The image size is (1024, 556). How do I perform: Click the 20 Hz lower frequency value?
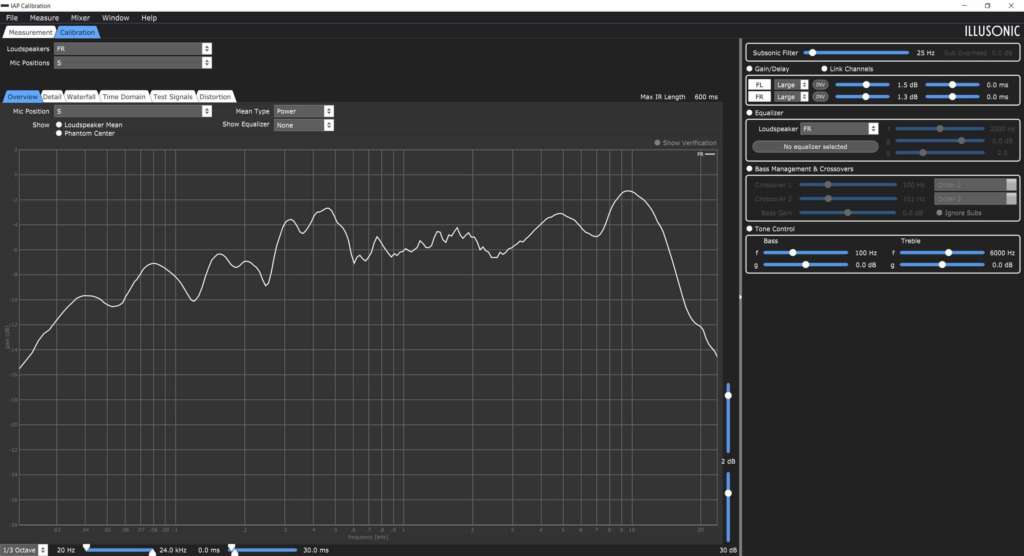65,550
